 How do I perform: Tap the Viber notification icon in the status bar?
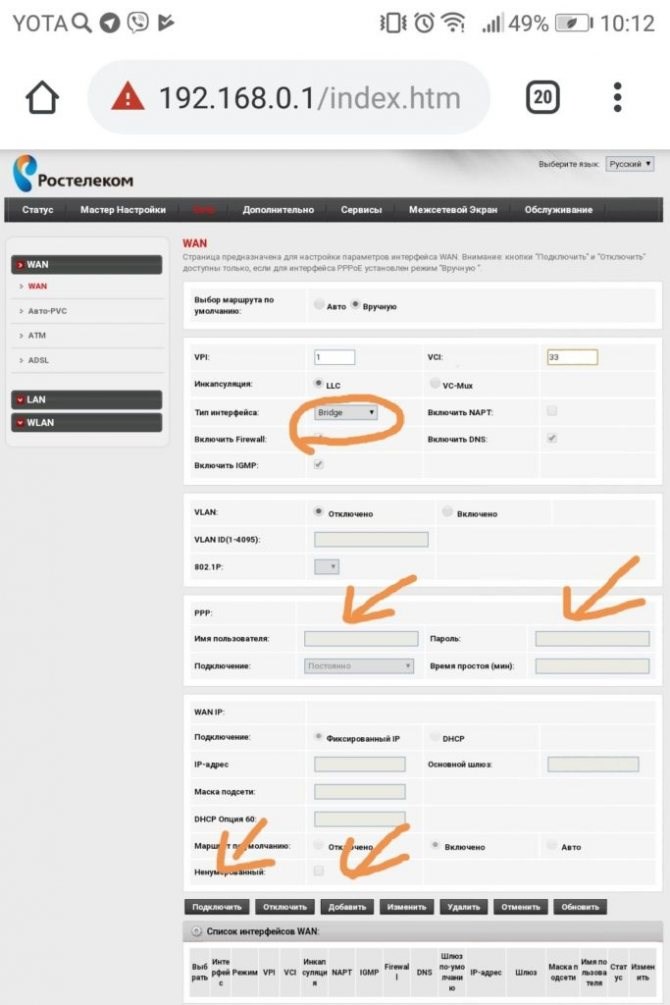(138, 23)
